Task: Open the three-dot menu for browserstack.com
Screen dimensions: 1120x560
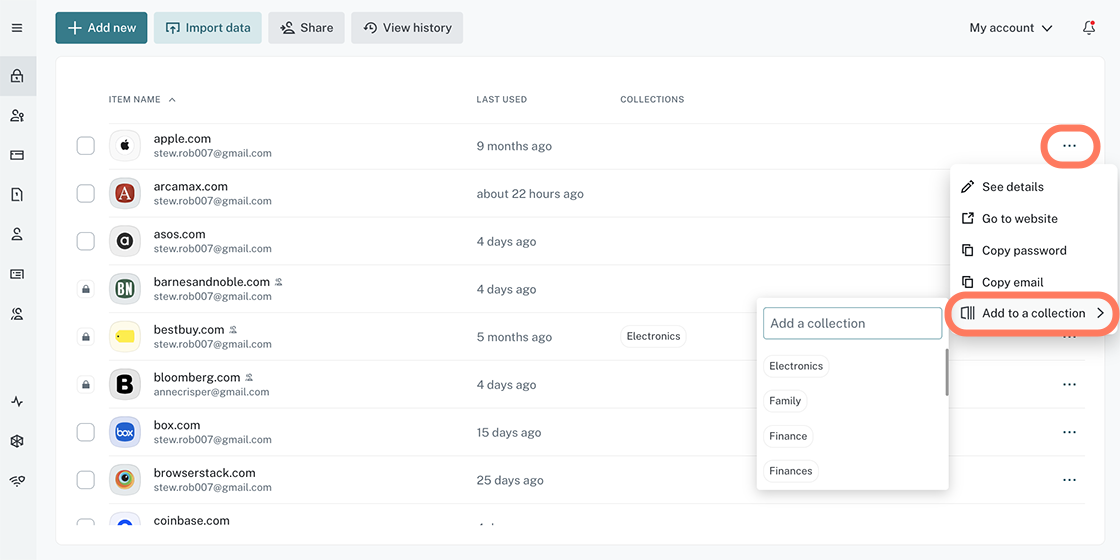Action: point(1069,480)
